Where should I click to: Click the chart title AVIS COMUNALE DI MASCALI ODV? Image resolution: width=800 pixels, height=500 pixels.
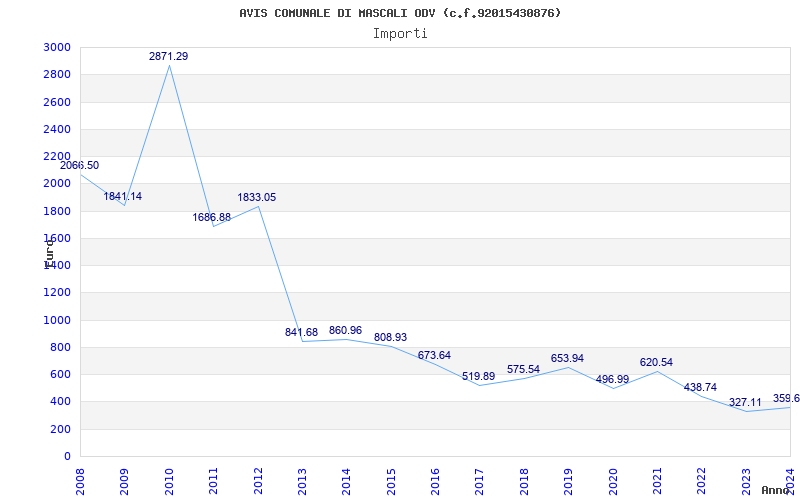coord(400,13)
